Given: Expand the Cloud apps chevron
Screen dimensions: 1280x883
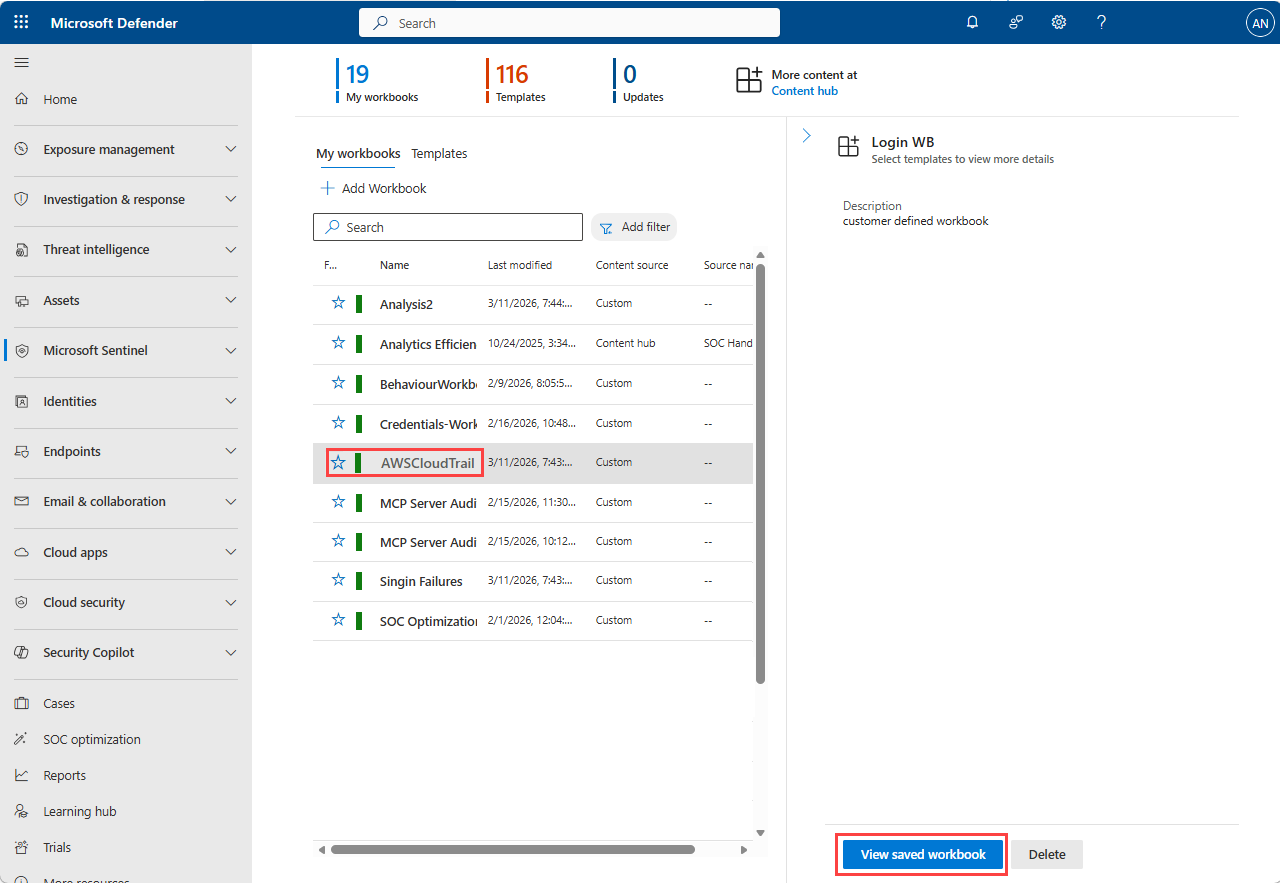Looking at the screenshot, I should click(x=231, y=552).
